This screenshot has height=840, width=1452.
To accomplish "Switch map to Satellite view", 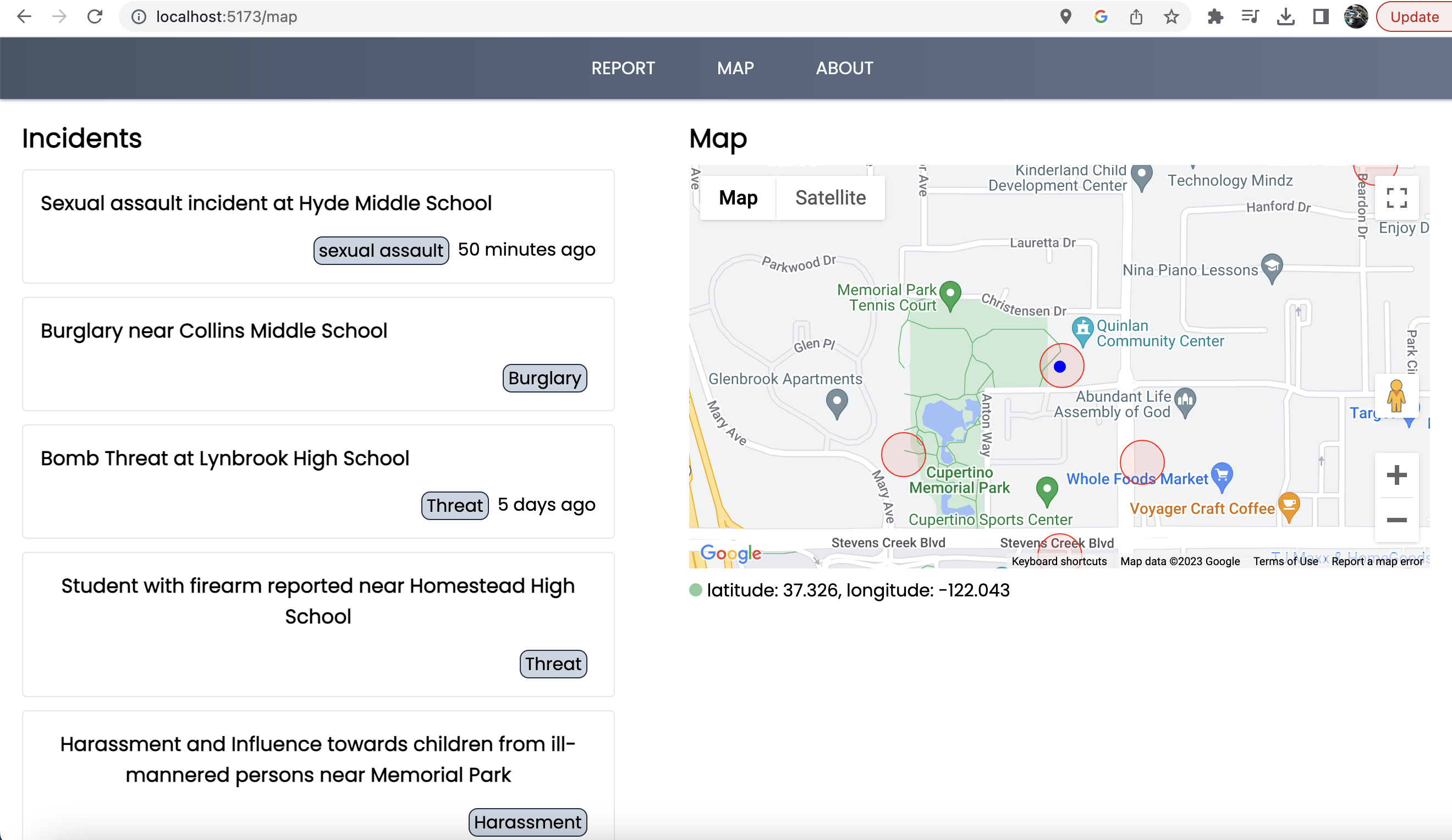I will coord(830,197).
